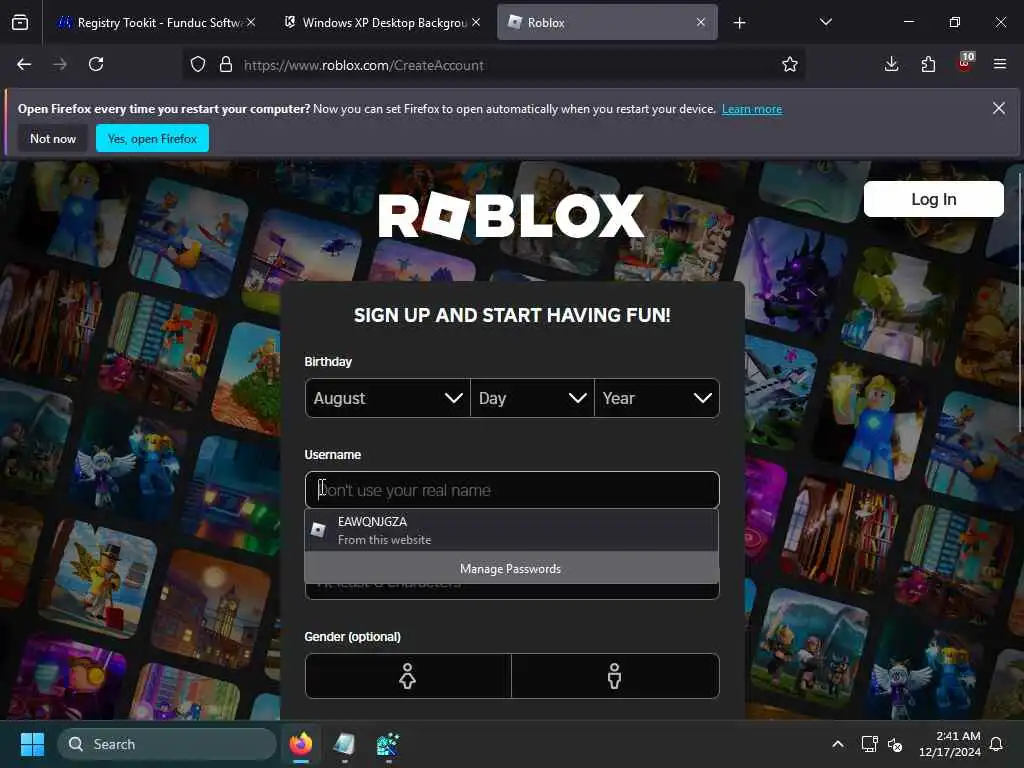Open Firefox from the taskbar

(301, 744)
